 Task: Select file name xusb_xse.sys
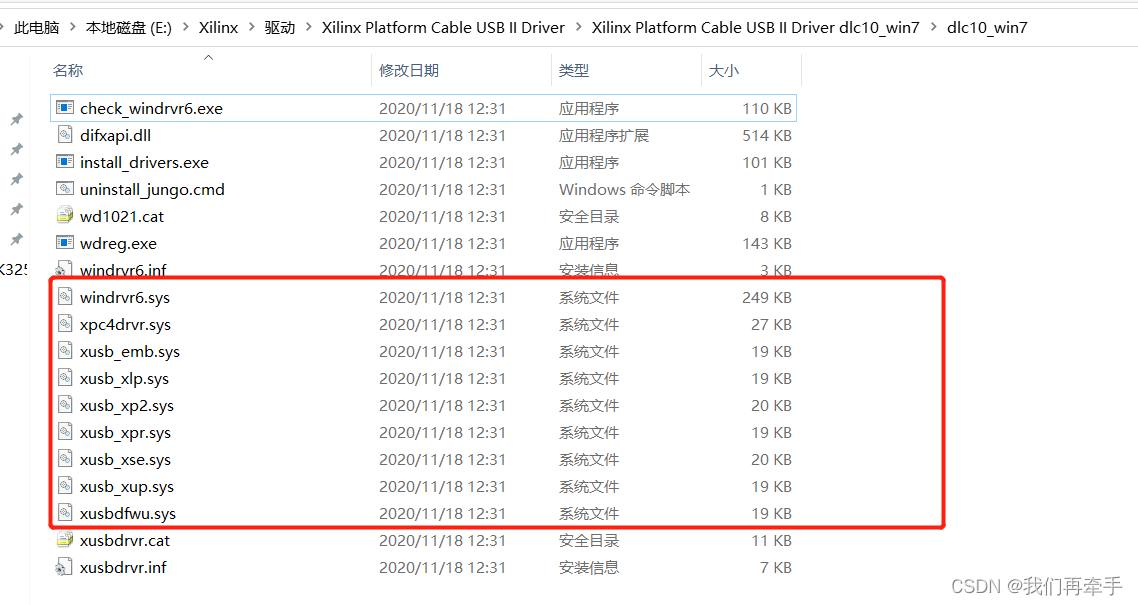click(126, 460)
